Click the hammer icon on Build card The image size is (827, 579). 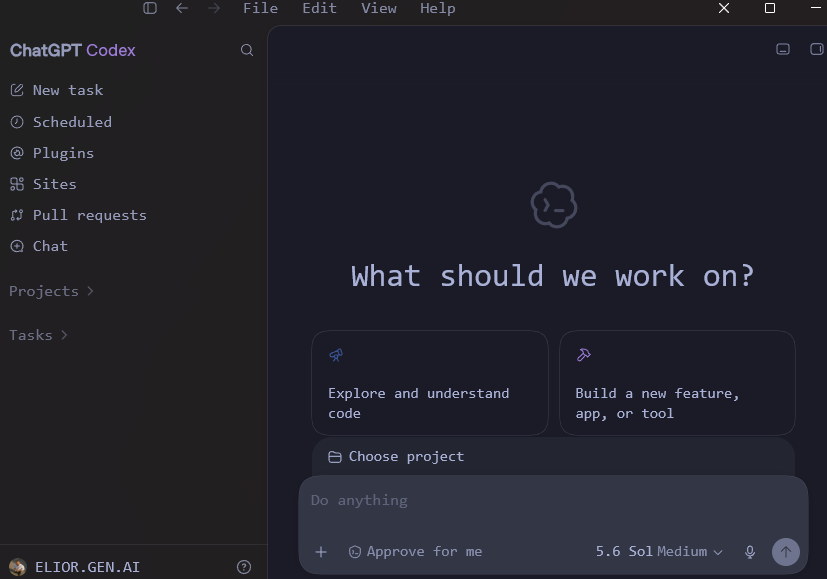[x=583, y=355]
